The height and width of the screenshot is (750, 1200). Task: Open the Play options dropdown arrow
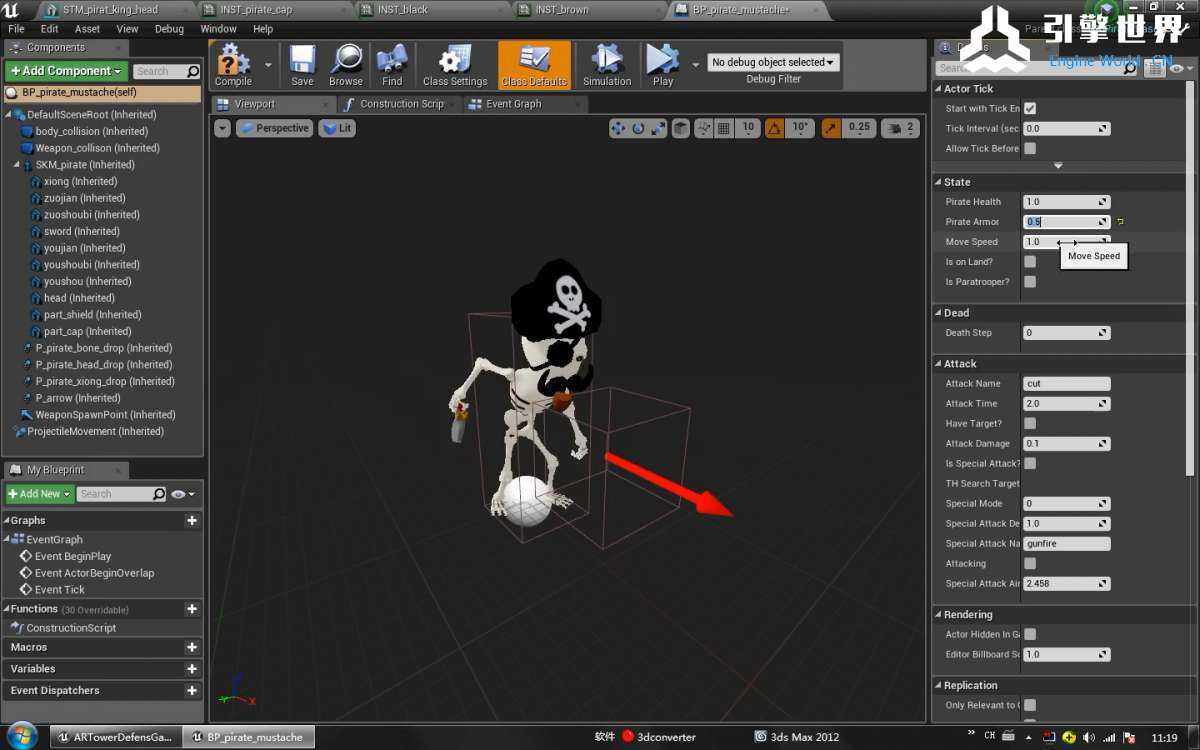click(696, 65)
